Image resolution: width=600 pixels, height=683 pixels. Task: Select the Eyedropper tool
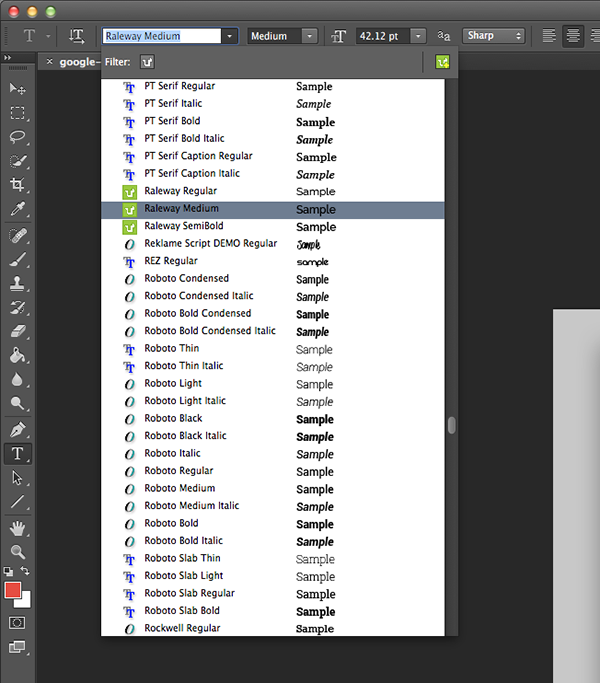pyautogui.click(x=17, y=209)
